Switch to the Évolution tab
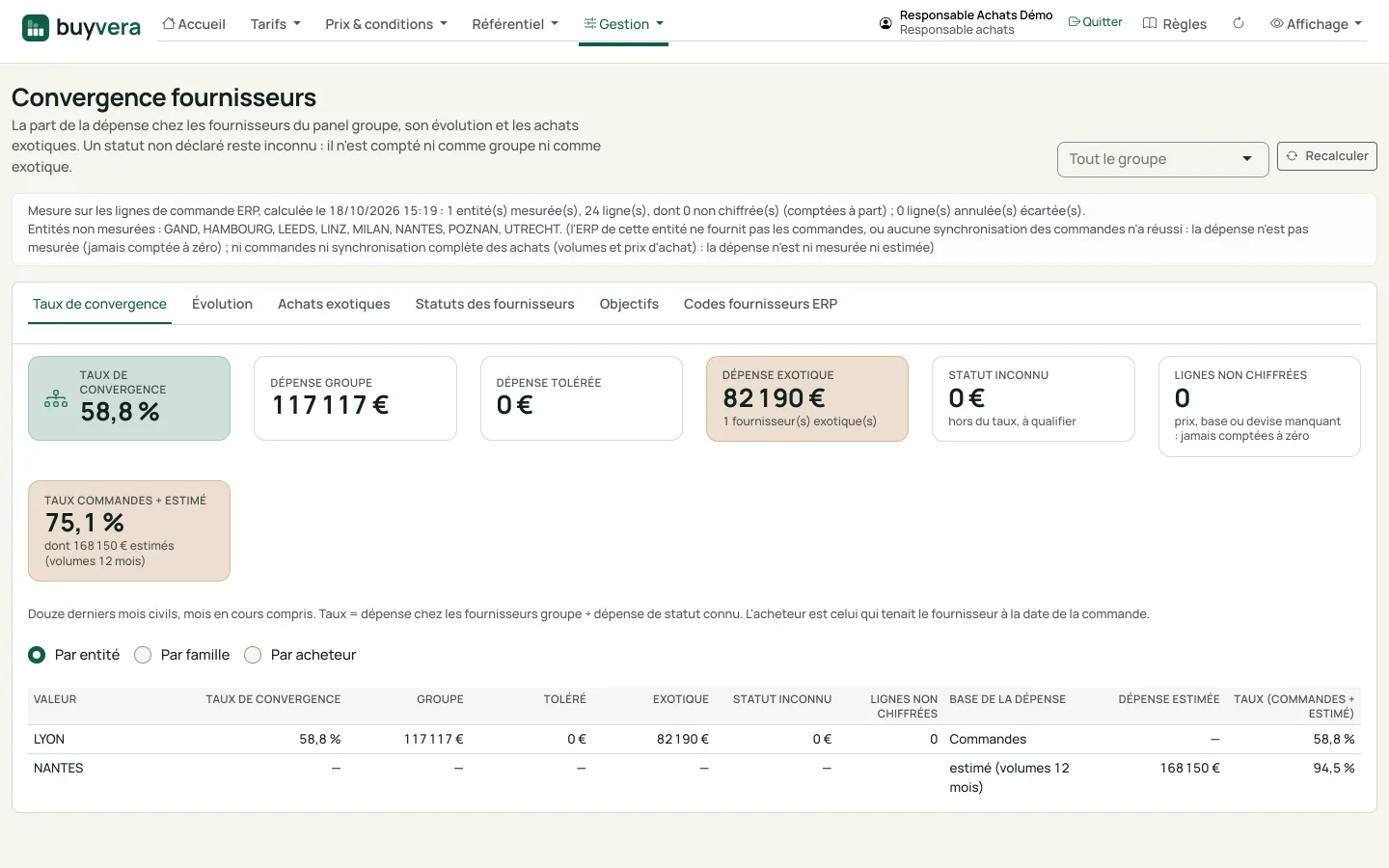 [222, 304]
